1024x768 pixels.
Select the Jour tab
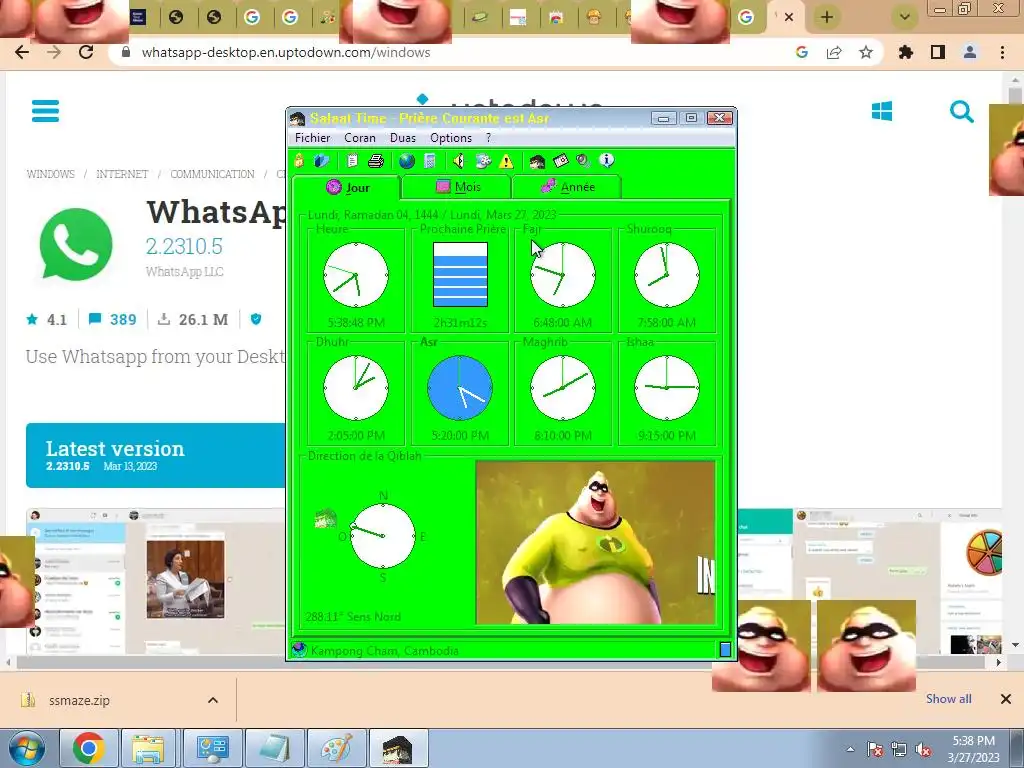coord(347,187)
